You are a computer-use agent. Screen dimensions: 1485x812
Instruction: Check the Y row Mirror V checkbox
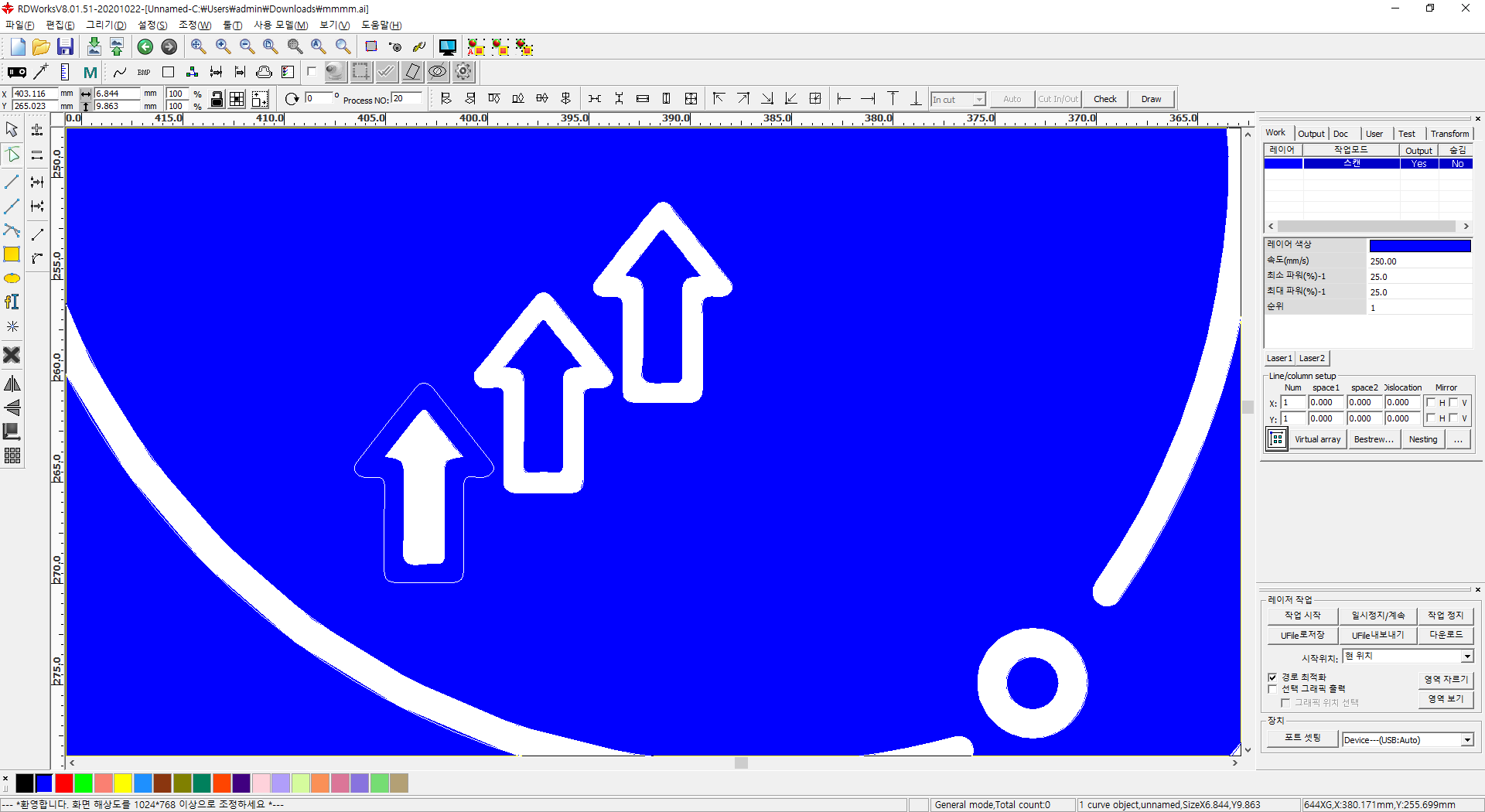[x=1453, y=418]
